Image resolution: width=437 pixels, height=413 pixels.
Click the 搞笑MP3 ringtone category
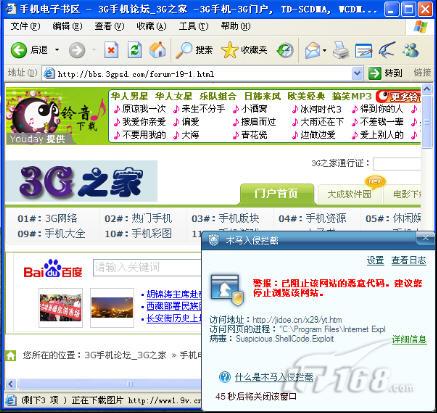(x=352, y=96)
